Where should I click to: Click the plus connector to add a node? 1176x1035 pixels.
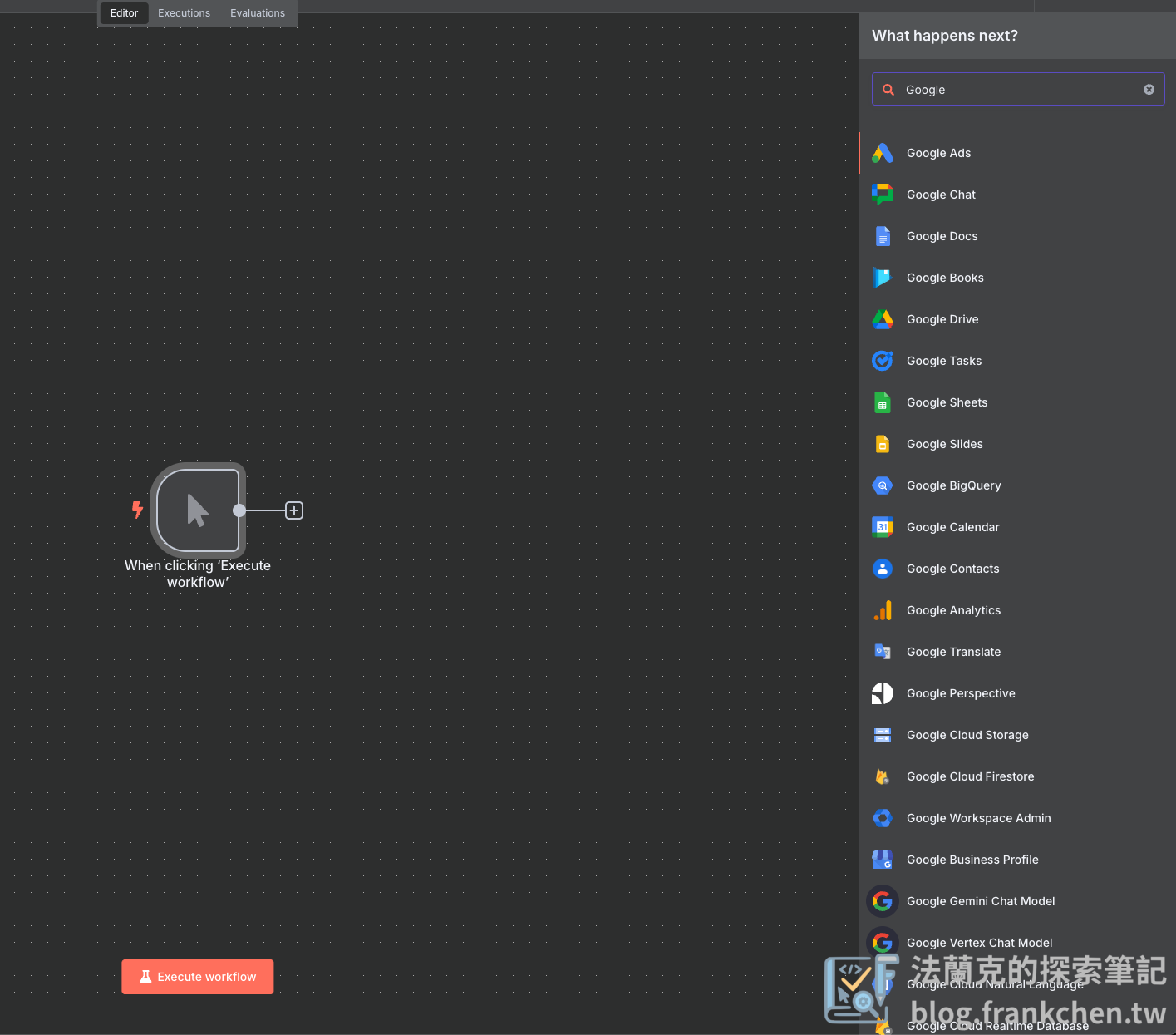click(294, 510)
